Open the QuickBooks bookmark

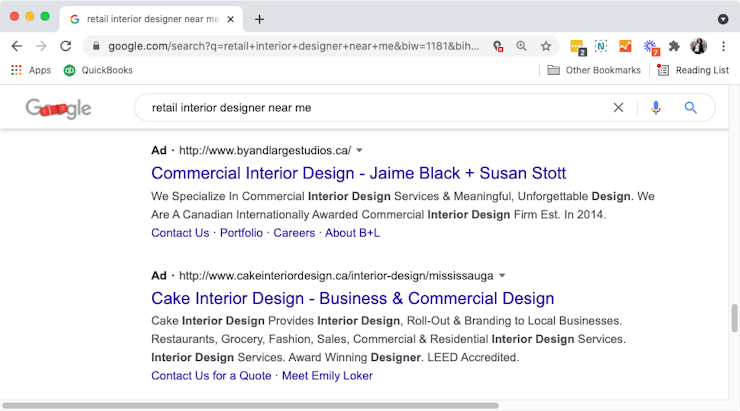point(98,70)
